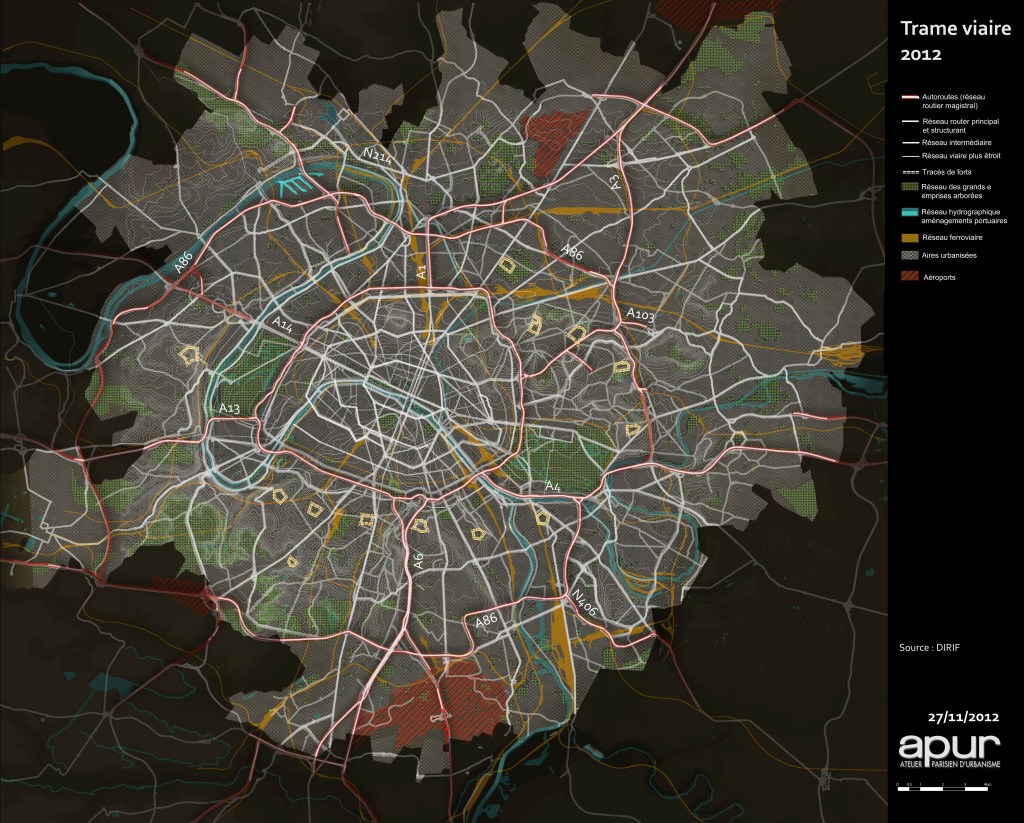Select the Réseau viaire plus étroit line

coord(910,156)
